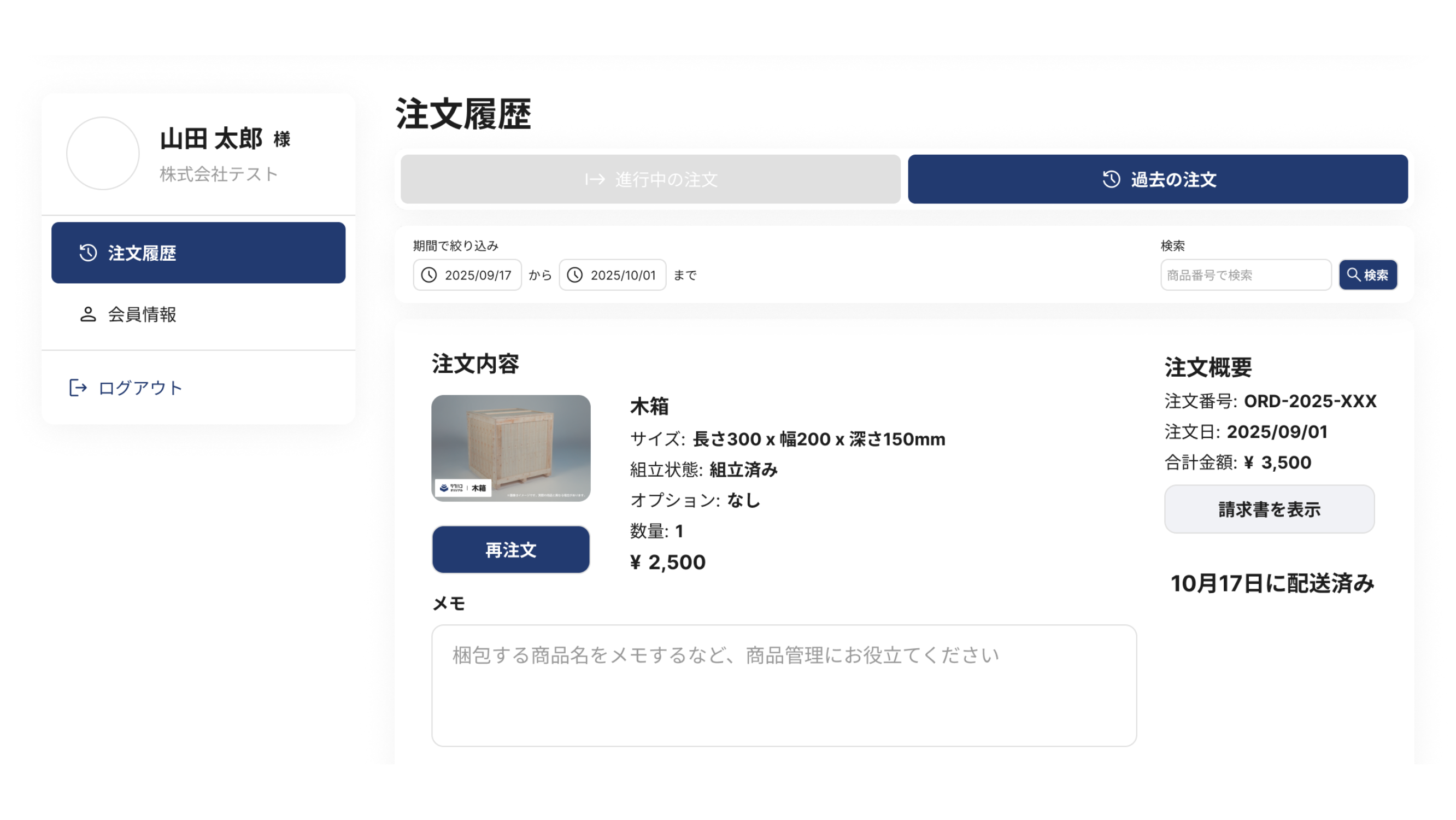The image size is (1456, 820).
Task: Open 会員情報 in the sidebar menu
Action: [x=142, y=314]
